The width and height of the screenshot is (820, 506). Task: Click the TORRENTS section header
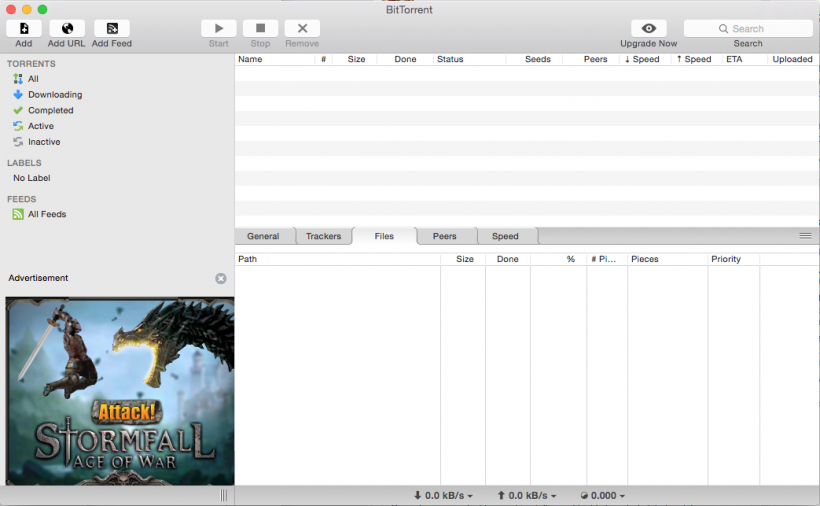31,64
